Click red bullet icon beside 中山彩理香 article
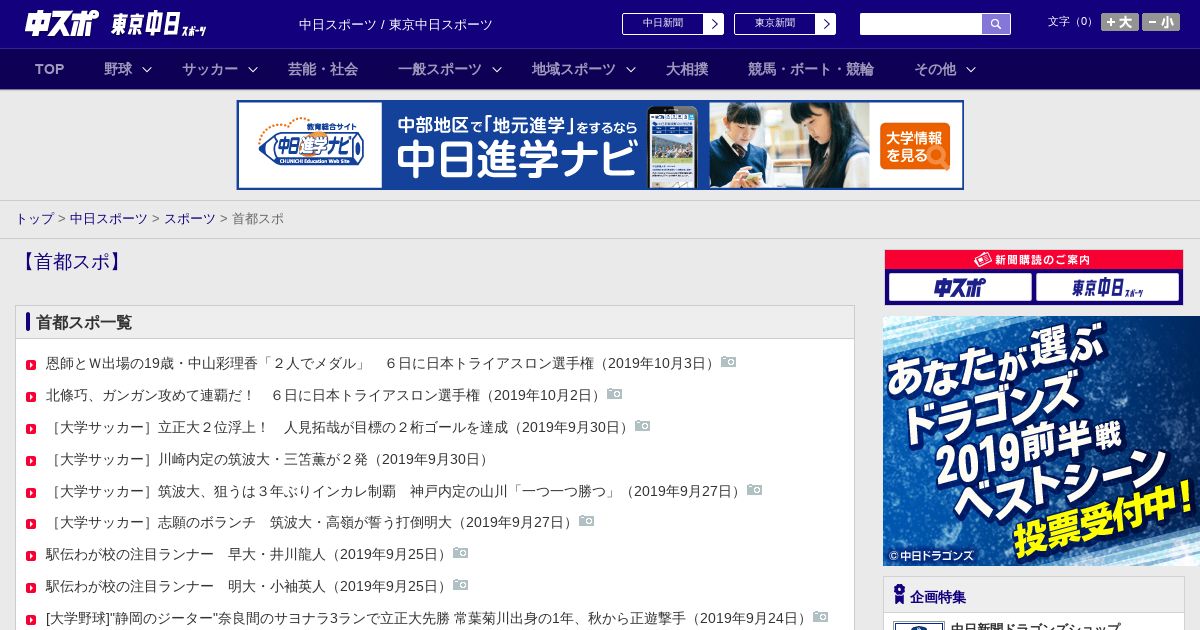Image resolution: width=1200 pixels, height=630 pixels. 31,365
